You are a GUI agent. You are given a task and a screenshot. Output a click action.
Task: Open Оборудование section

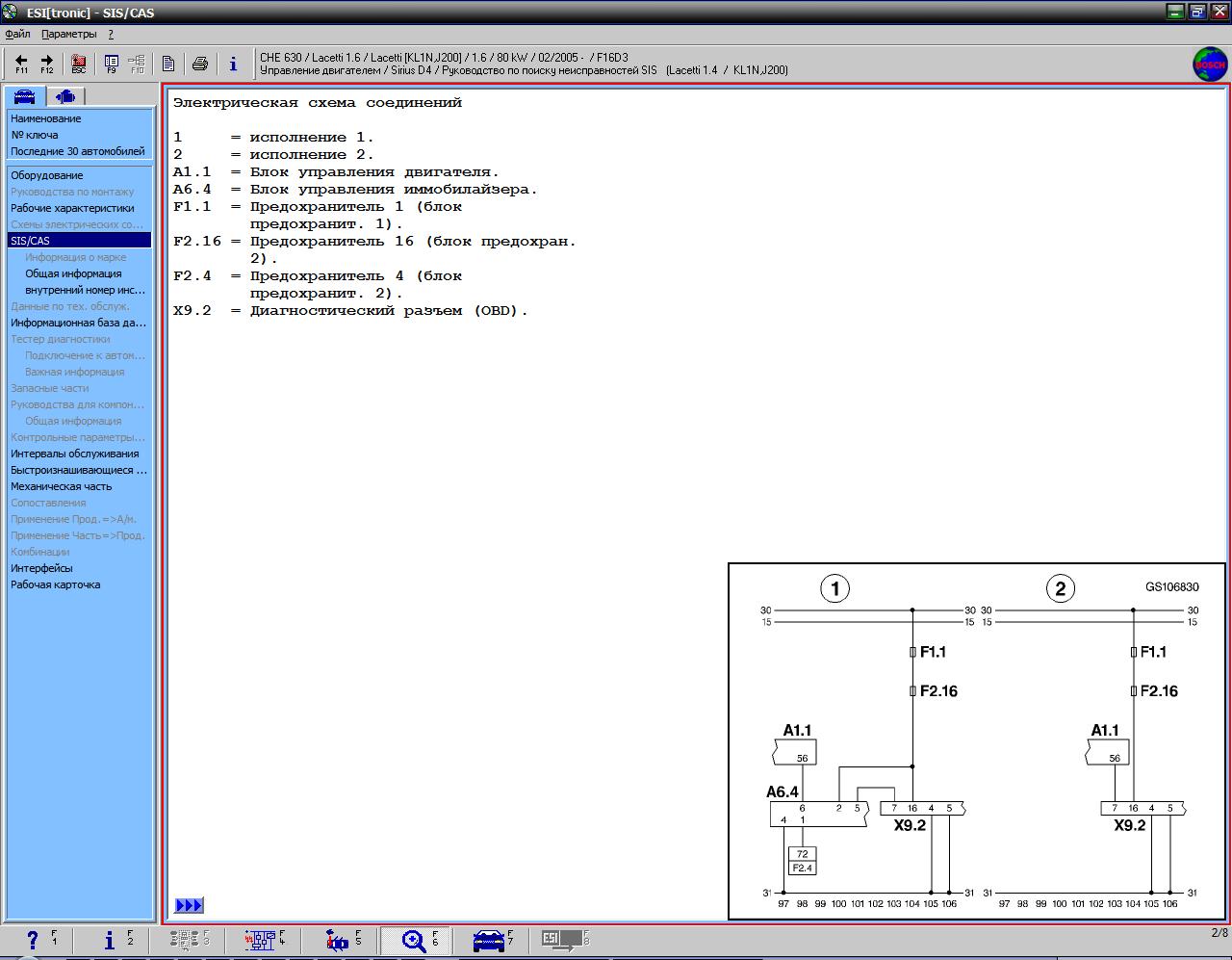tap(47, 175)
